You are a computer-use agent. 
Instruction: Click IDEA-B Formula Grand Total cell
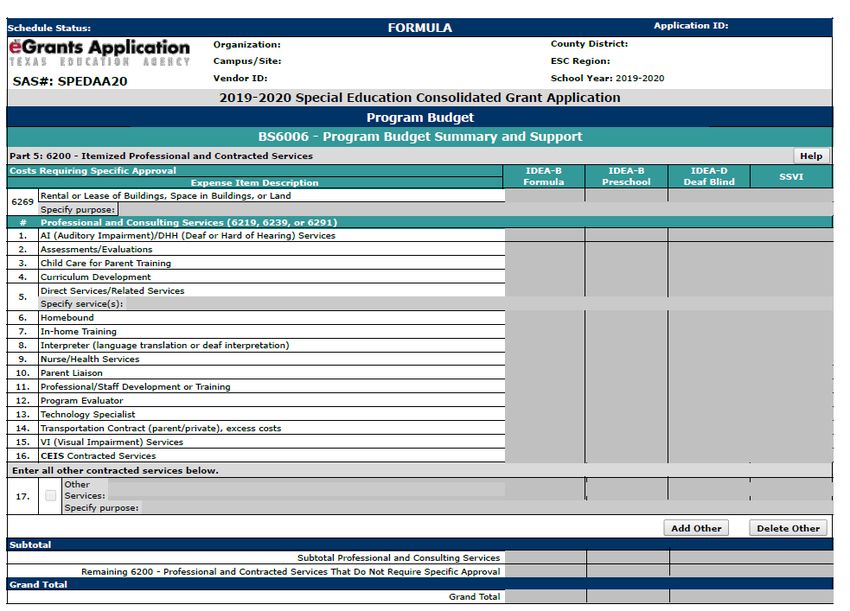pos(545,596)
